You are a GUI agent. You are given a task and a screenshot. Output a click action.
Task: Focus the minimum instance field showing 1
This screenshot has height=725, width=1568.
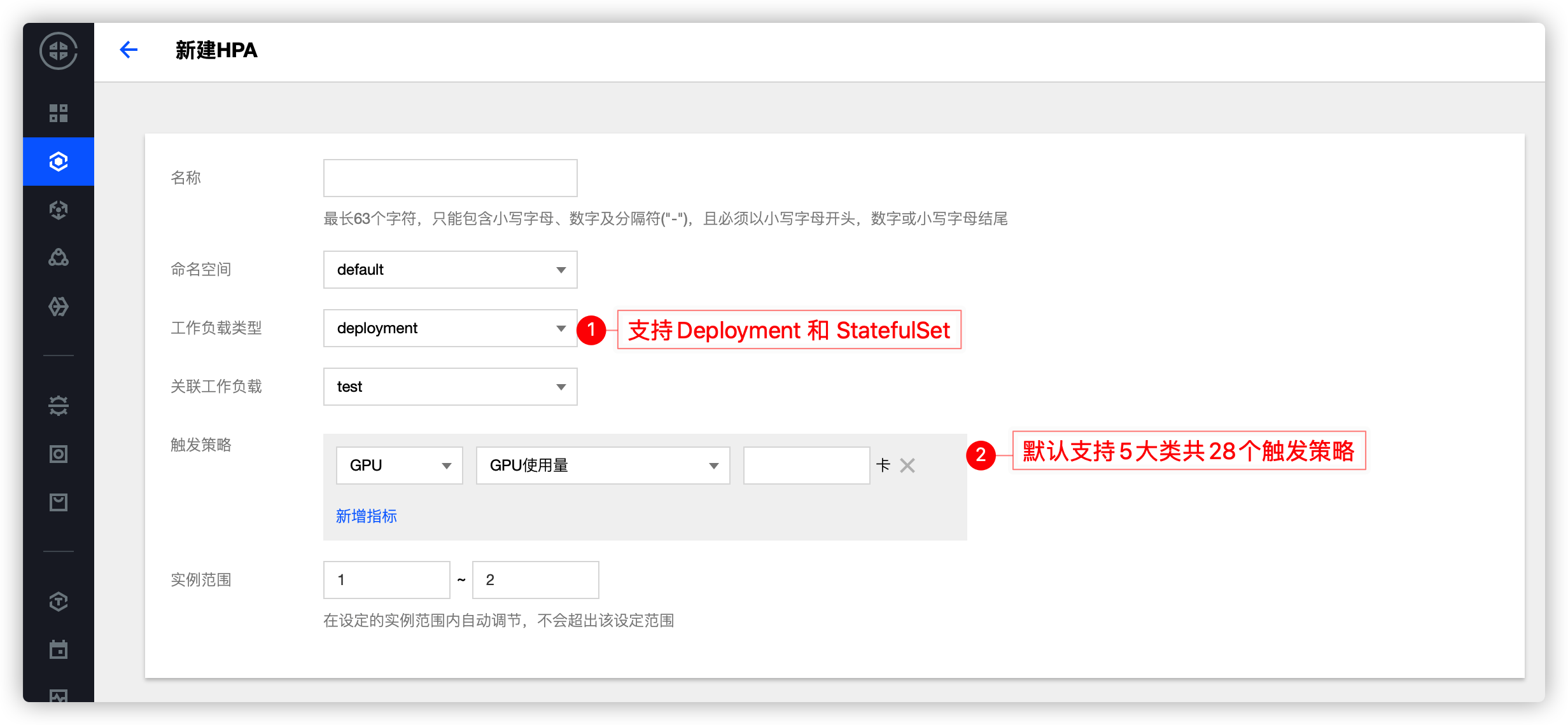click(387, 580)
